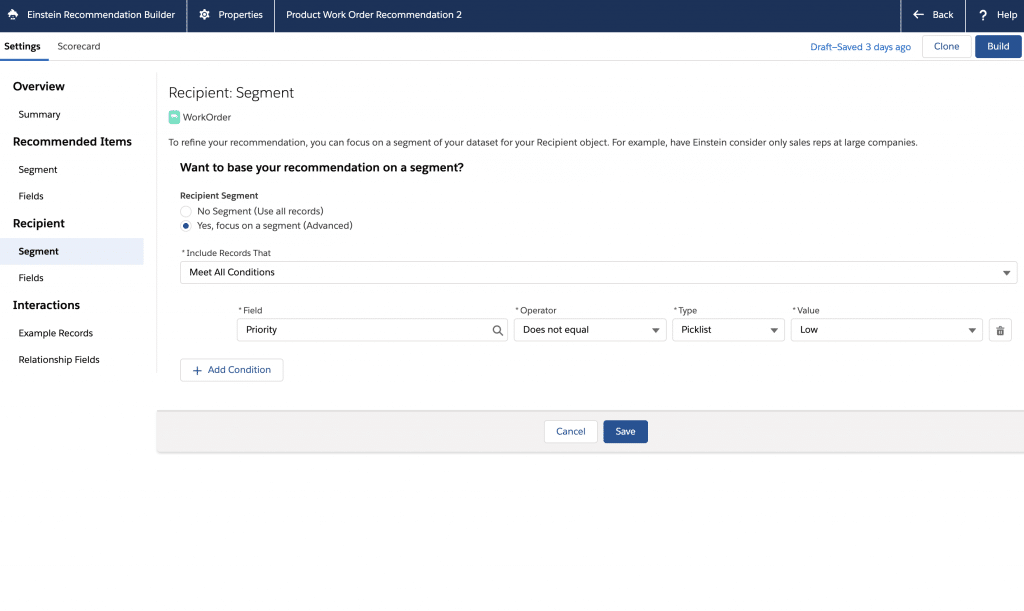Click the Back arrow icon
This screenshot has height=611, width=1024.
pos(916,15)
